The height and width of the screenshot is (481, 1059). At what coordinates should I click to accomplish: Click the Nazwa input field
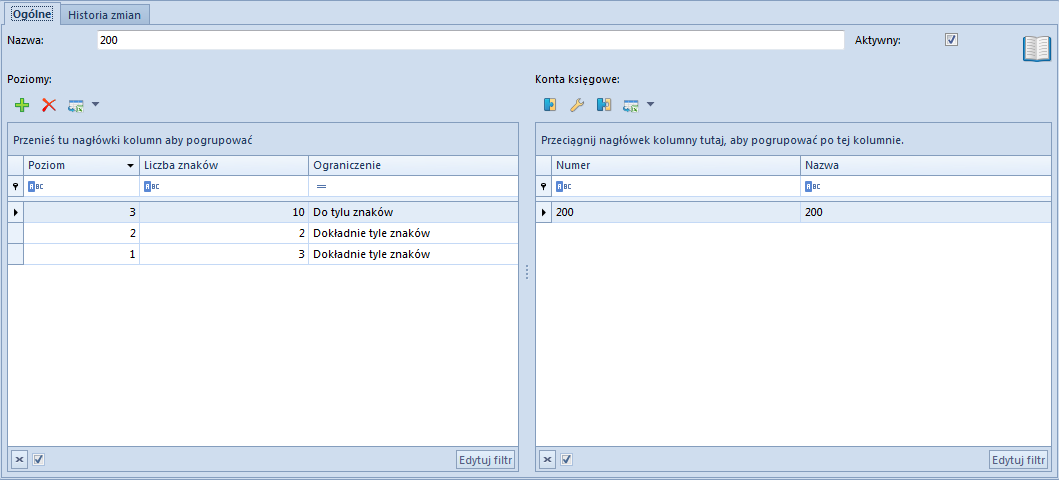click(x=470, y=41)
